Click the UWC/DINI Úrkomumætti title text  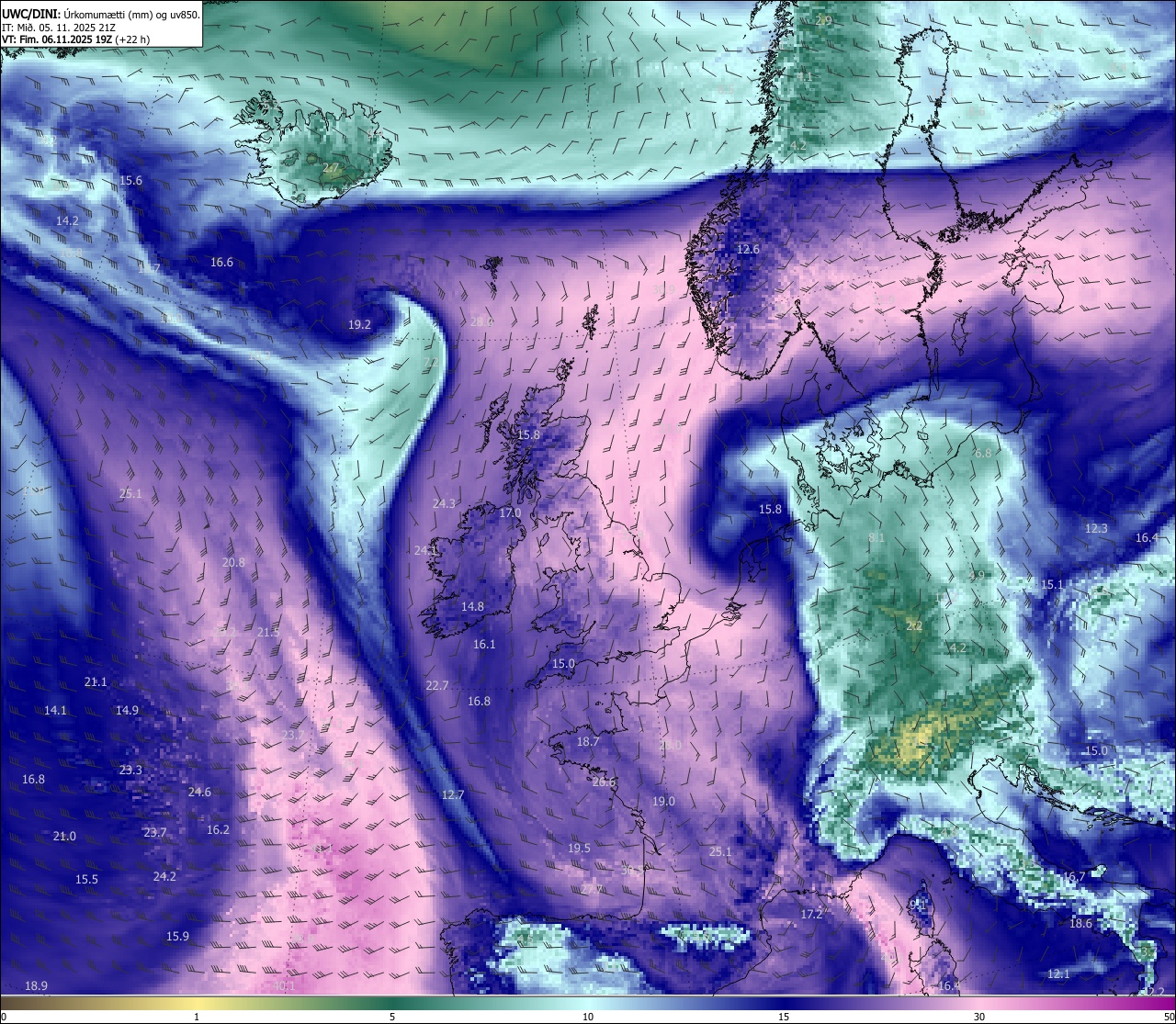pyautogui.click(x=101, y=14)
